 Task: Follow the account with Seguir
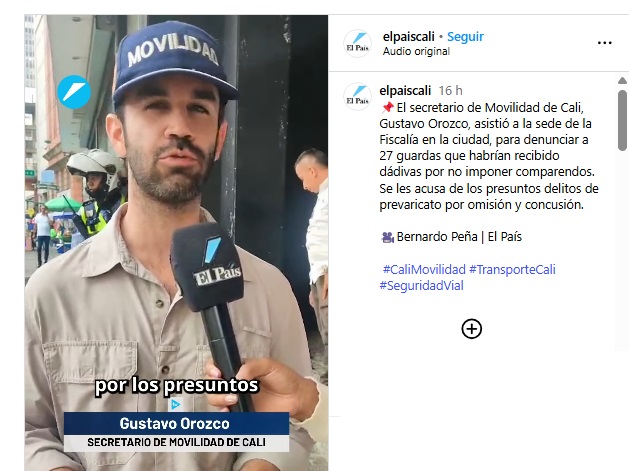point(465,37)
